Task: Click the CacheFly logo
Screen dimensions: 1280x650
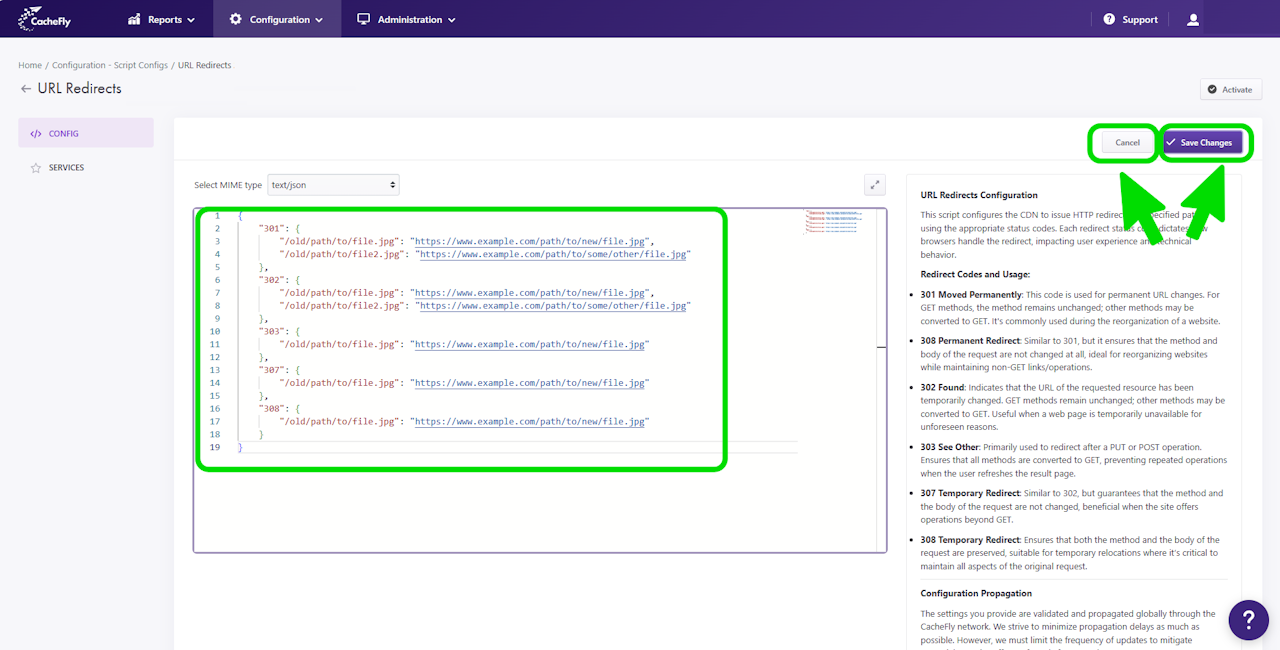Action: pos(45,19)
